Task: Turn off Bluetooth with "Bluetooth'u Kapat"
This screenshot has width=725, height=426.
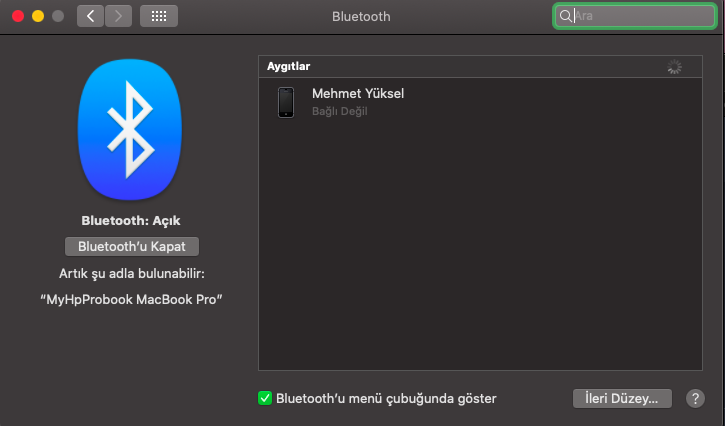Action: 131,246
